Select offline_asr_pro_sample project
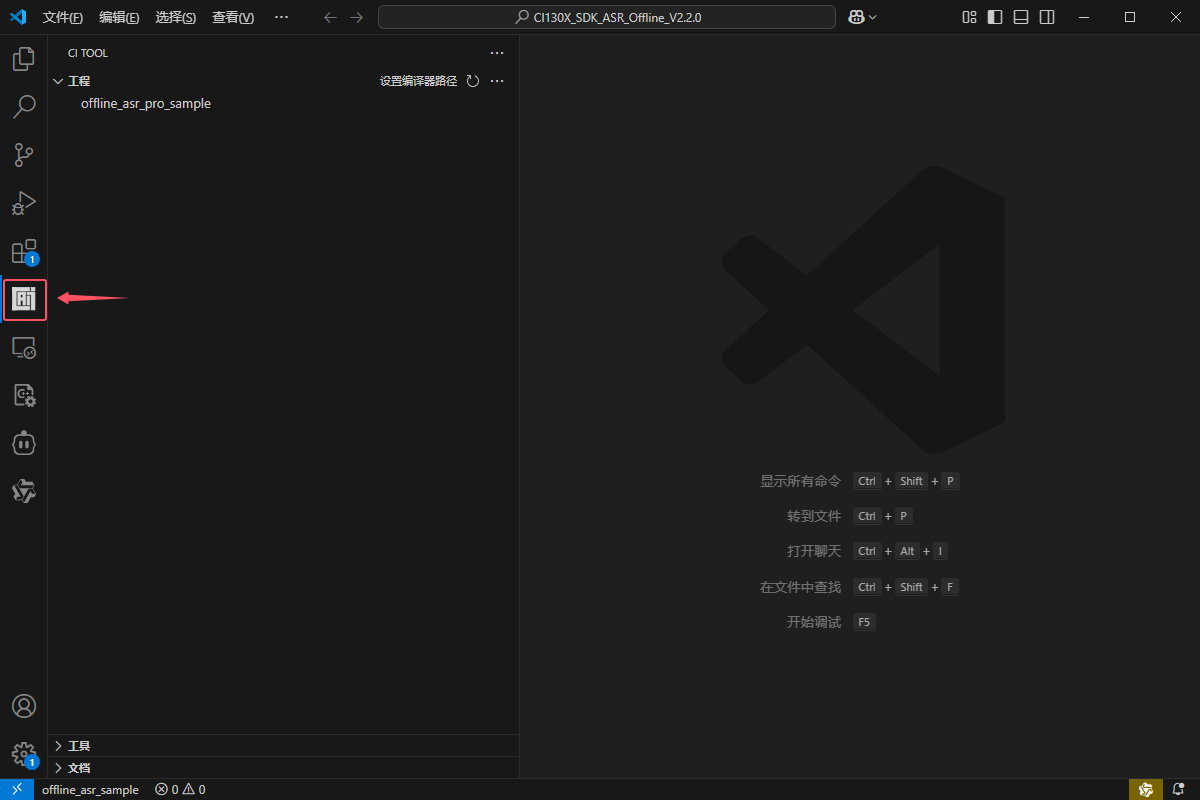This screenshot has height=800, width=1200. click(x=146, y=104)
